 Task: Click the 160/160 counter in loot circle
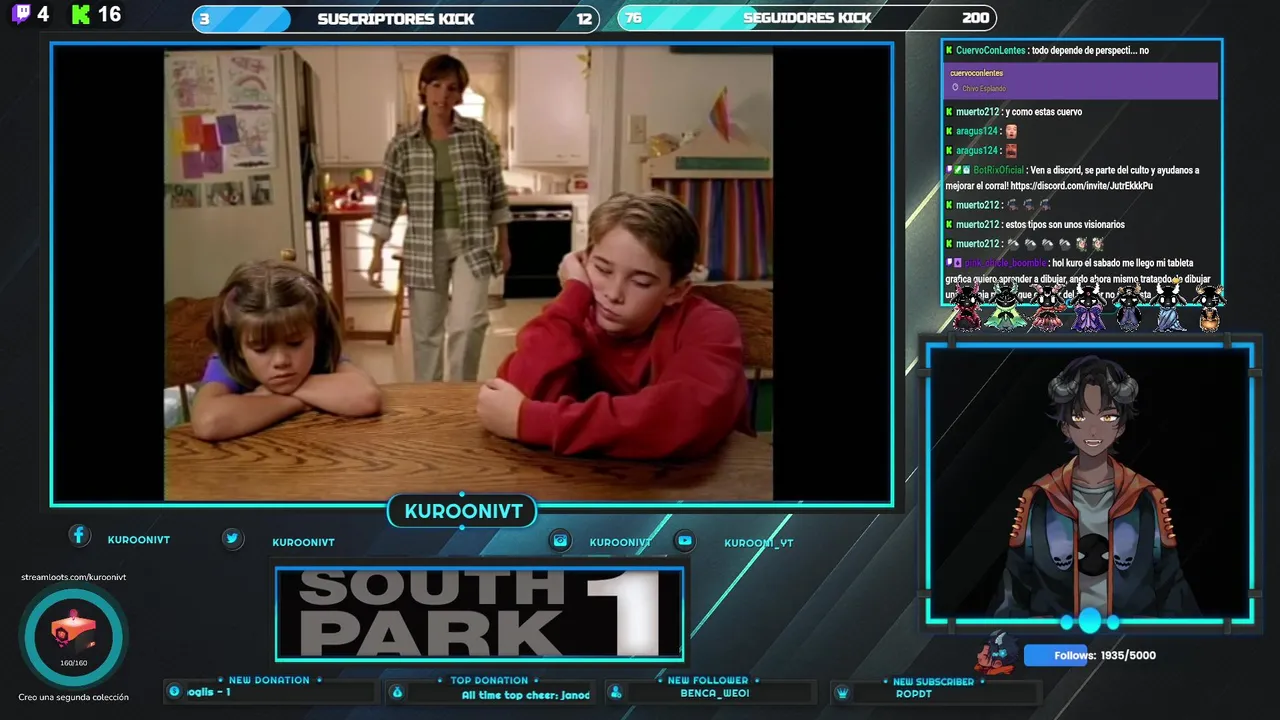click(x=74, y=663)
